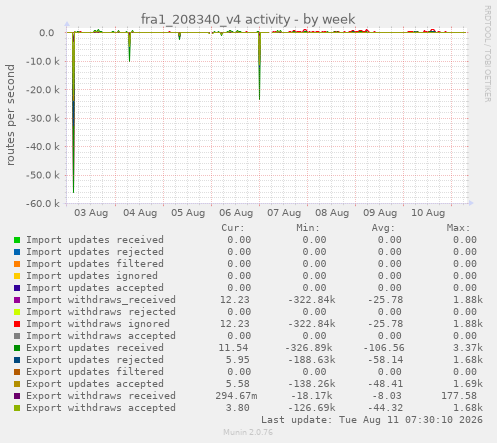Click the '10 Aug' x-axis label
The height and width of the screenshot is (443, 497).
(428, 213)
